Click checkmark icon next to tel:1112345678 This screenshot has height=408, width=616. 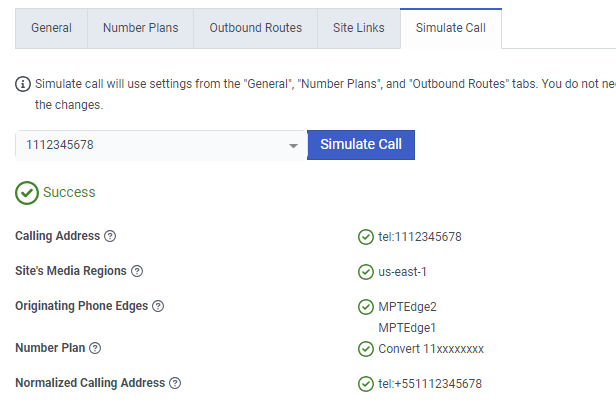[x=366, y=237]
